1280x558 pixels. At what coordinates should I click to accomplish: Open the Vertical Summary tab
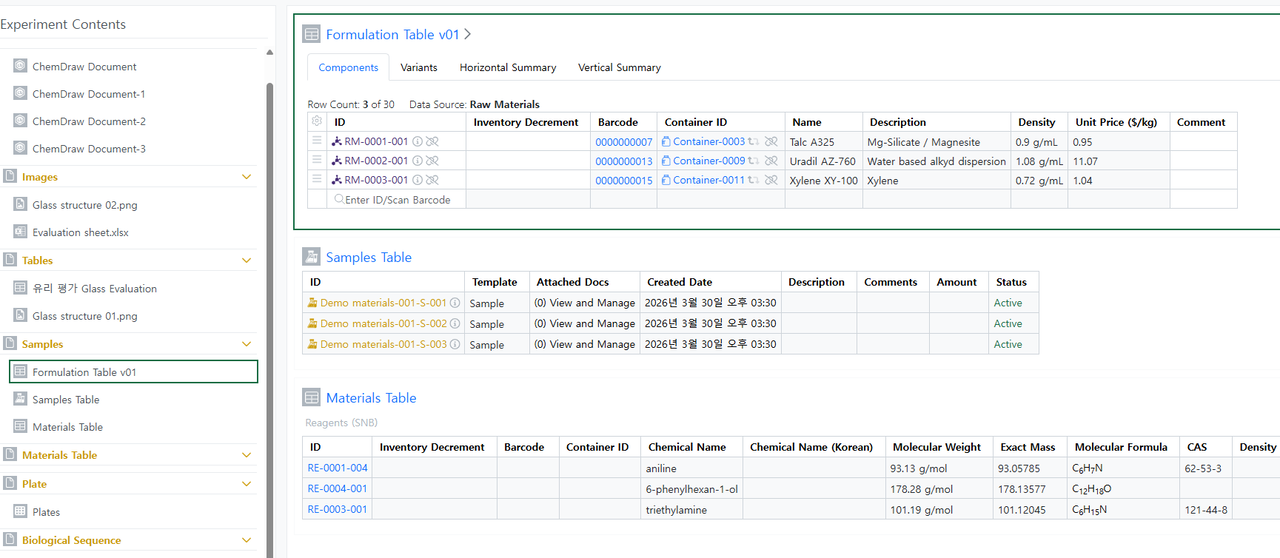[x=619, y=68]
